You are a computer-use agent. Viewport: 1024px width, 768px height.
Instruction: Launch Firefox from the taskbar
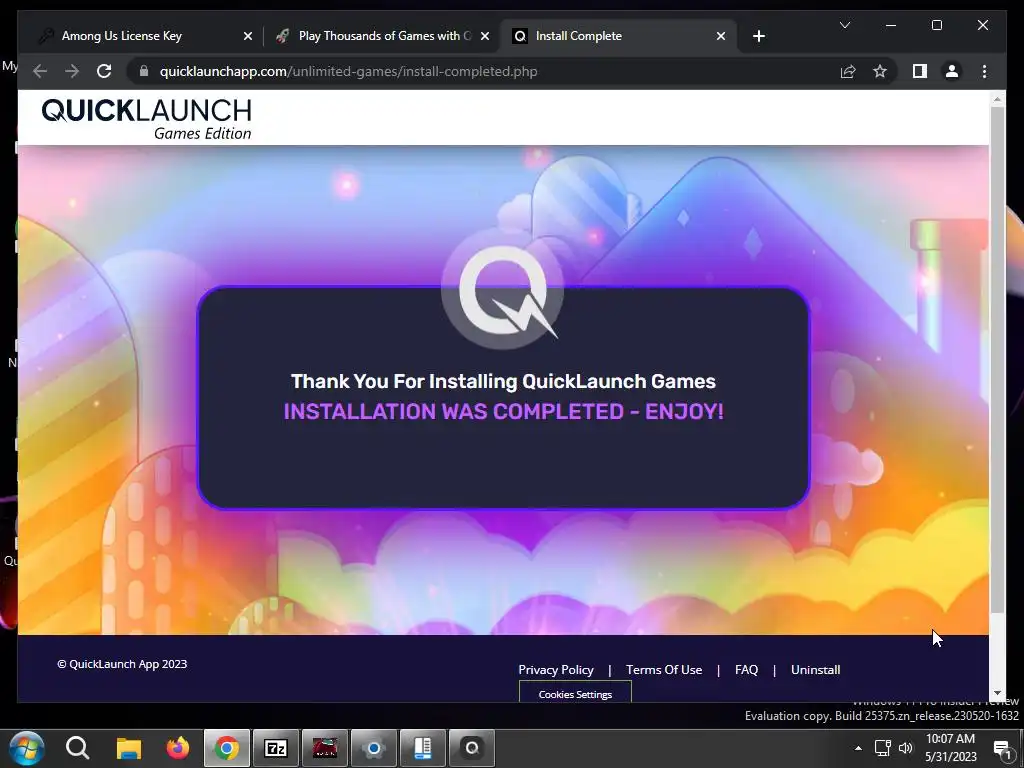pyautogui.click(x=177, y=748)
